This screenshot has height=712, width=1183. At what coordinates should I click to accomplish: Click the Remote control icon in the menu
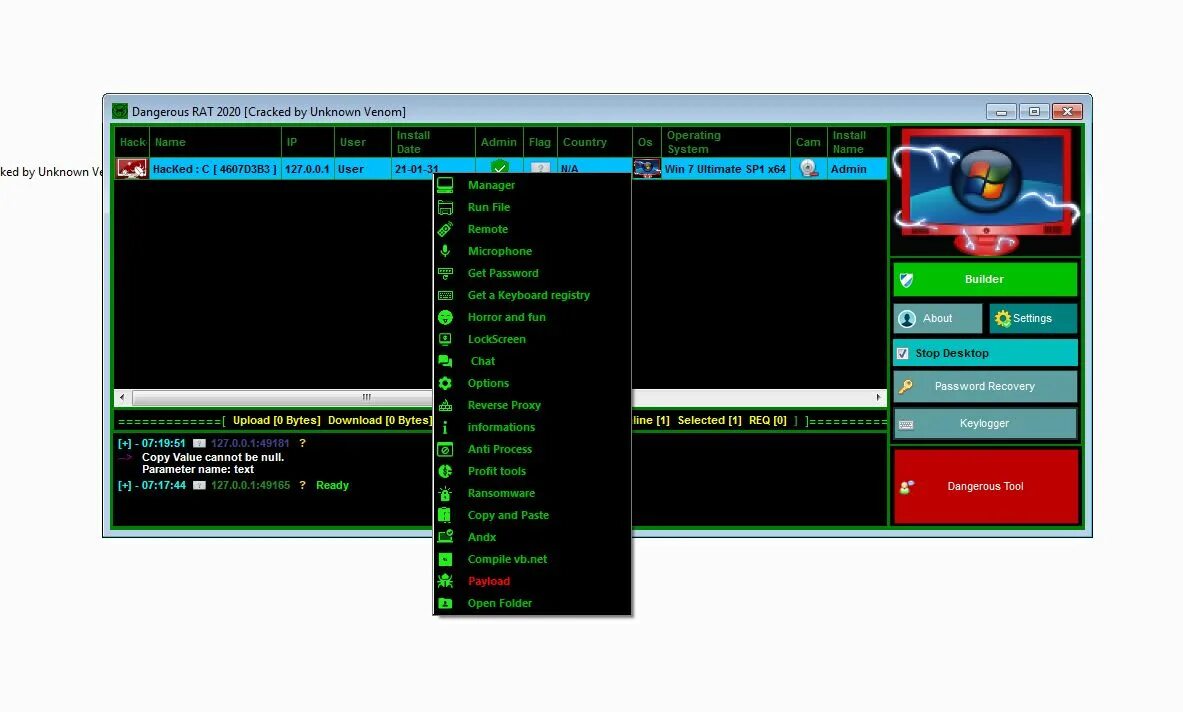(x=445, y=229)
